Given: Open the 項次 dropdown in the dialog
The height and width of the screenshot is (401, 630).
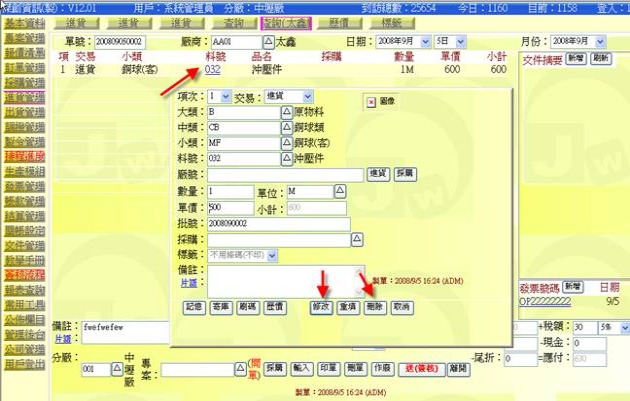Looking at the screenshot, I should coord(225,97).
